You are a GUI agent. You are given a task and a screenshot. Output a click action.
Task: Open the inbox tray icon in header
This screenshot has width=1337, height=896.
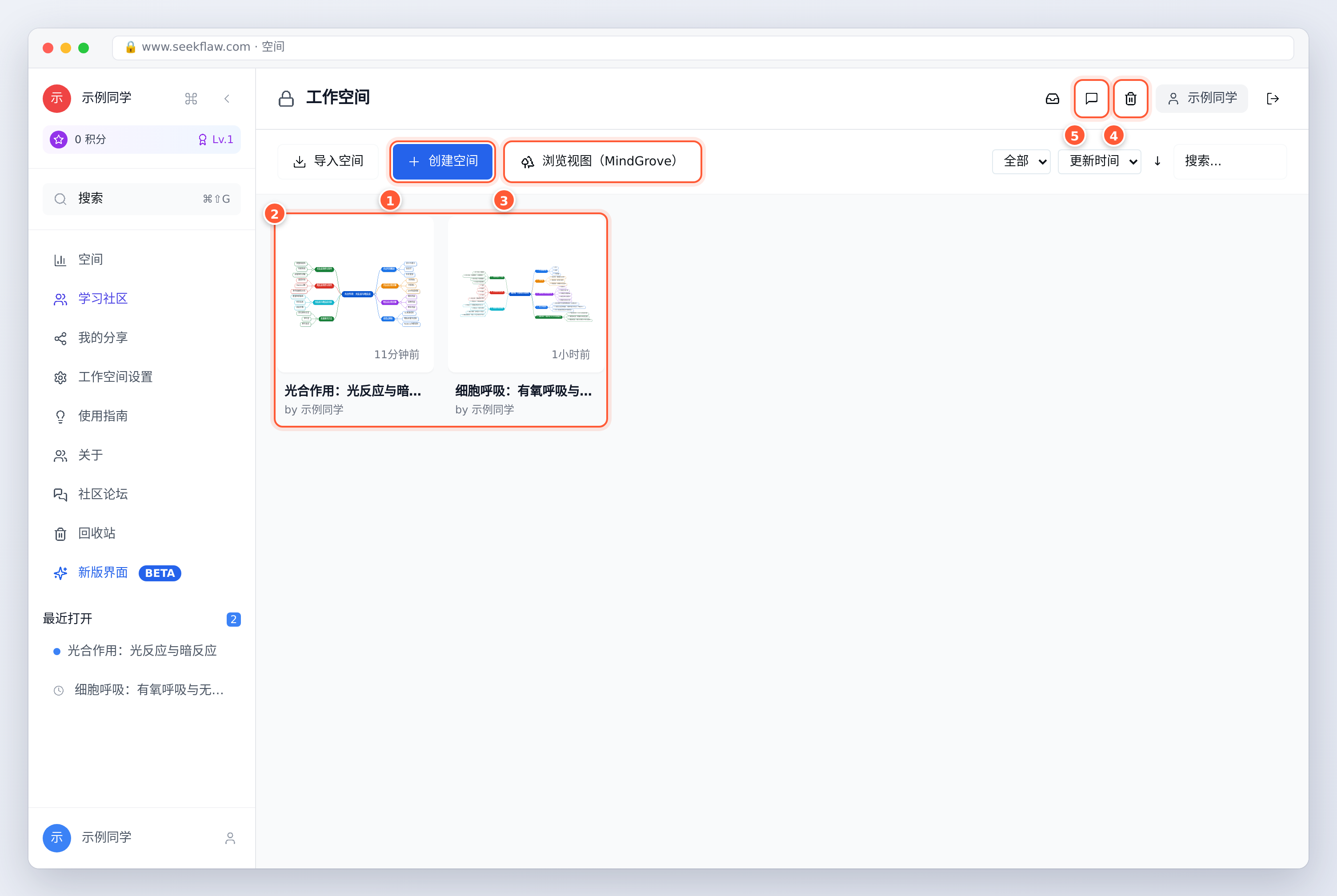click(1052, 99)
